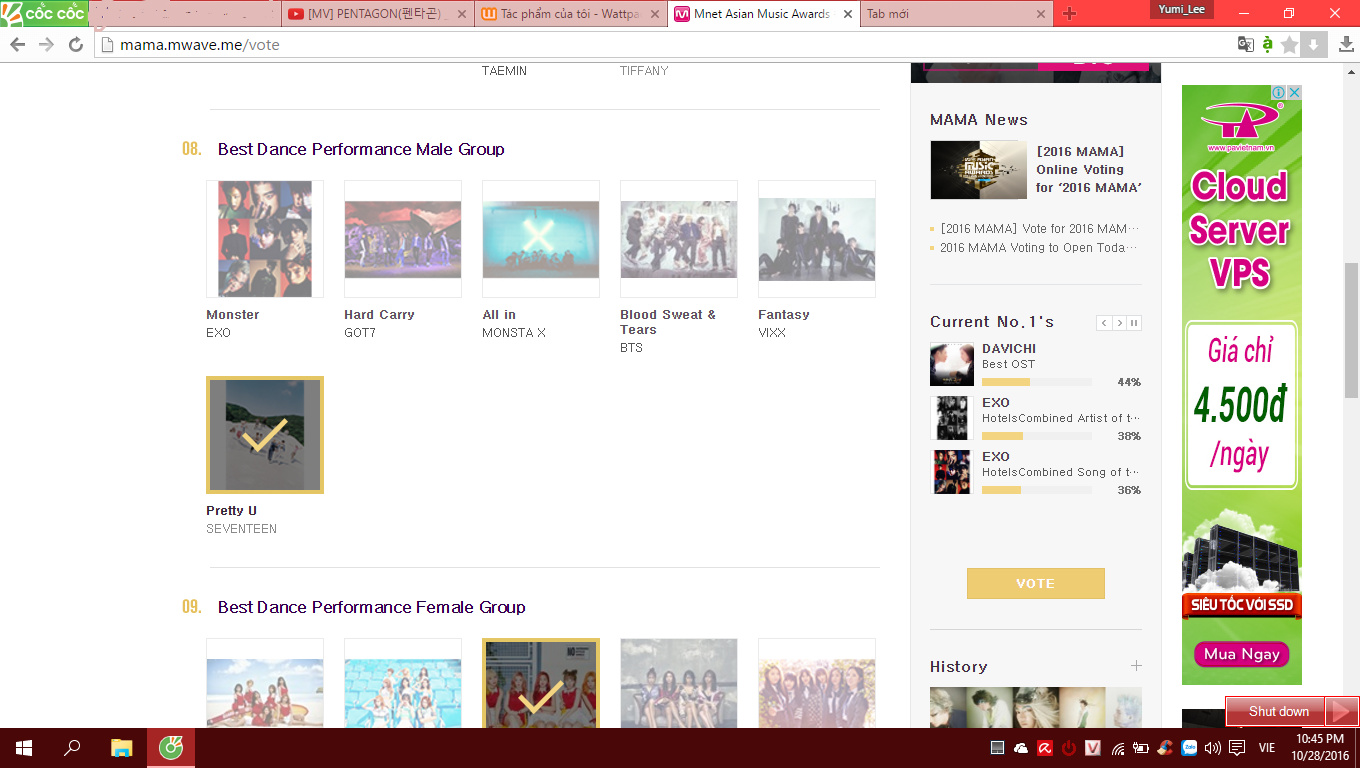Select the second Female Group nominee thumbnail

[403, 683]
